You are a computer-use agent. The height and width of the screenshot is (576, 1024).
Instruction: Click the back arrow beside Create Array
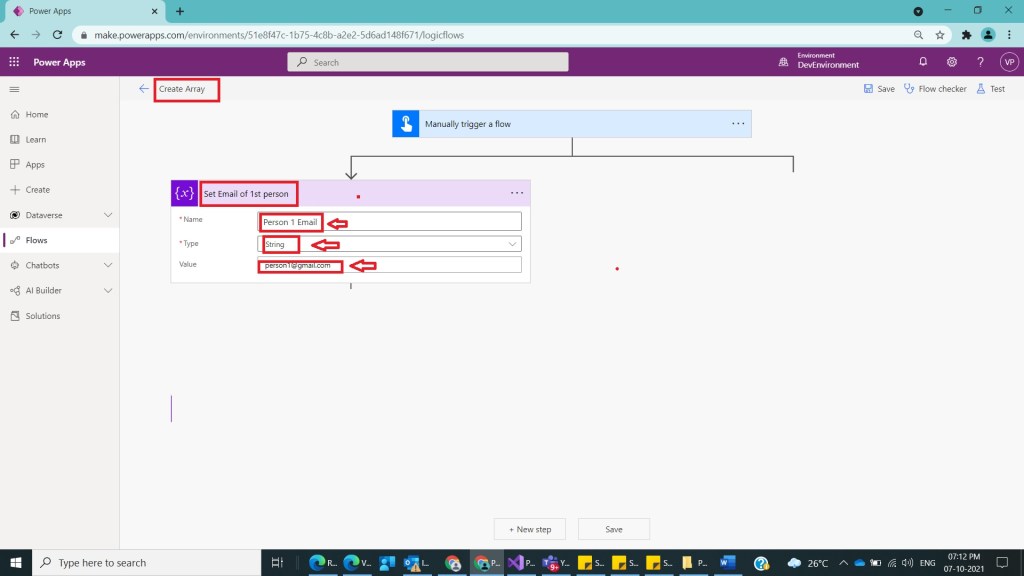tap(144, 89)
